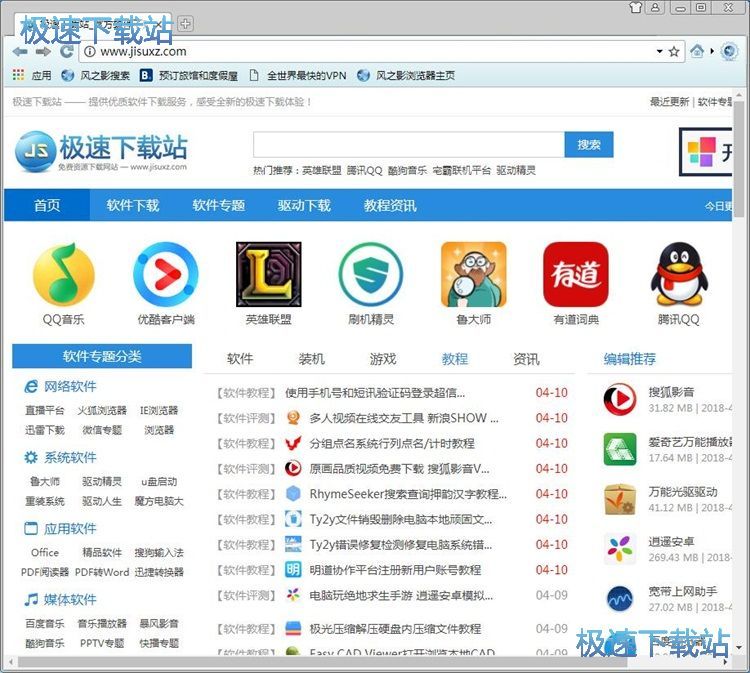
Task: Click the browser skin shirt icon
Action: point(635,7)
